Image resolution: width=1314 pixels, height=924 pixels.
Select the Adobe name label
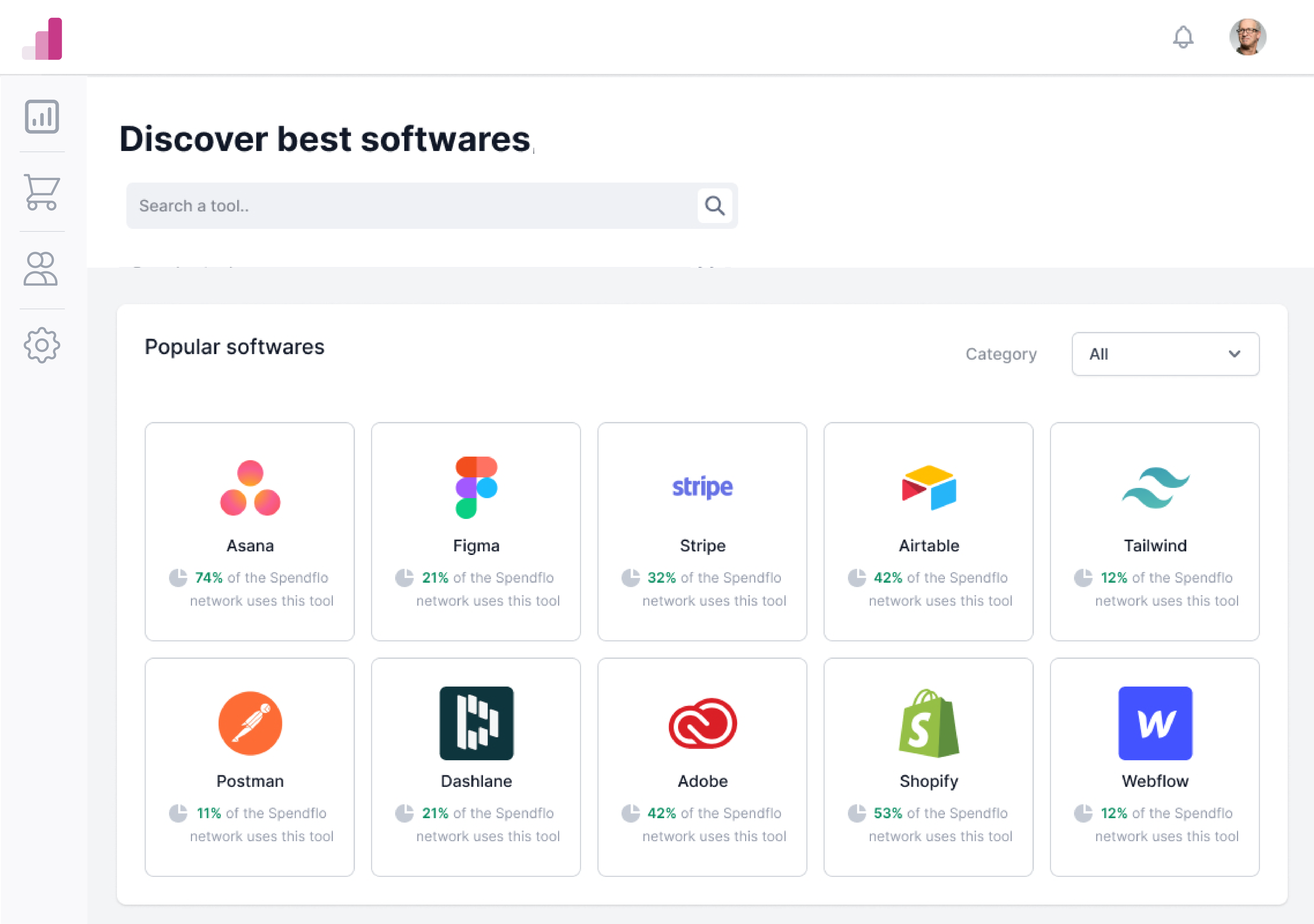(x=702, y=782)
